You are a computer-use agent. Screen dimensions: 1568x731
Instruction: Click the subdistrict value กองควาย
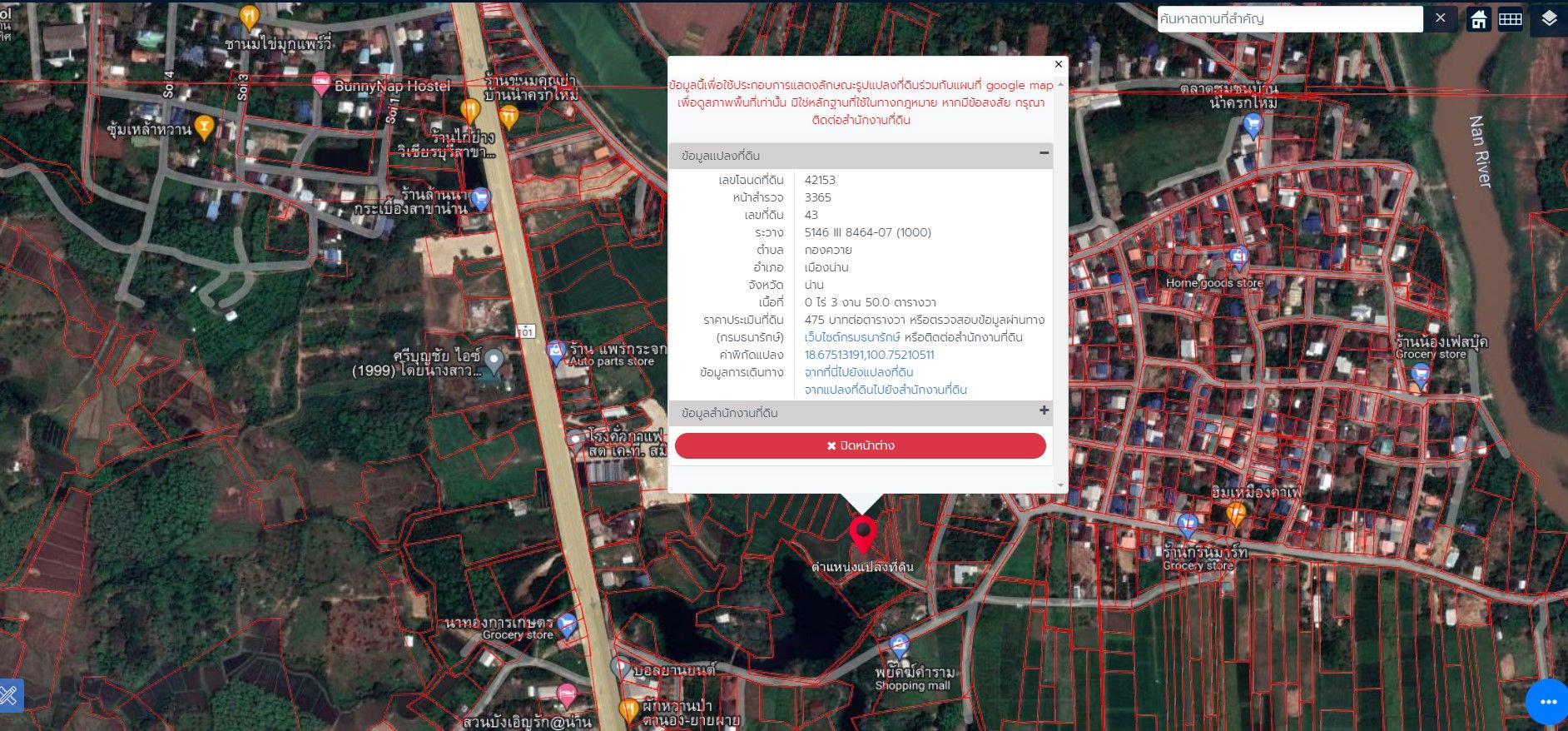[828, 250]
